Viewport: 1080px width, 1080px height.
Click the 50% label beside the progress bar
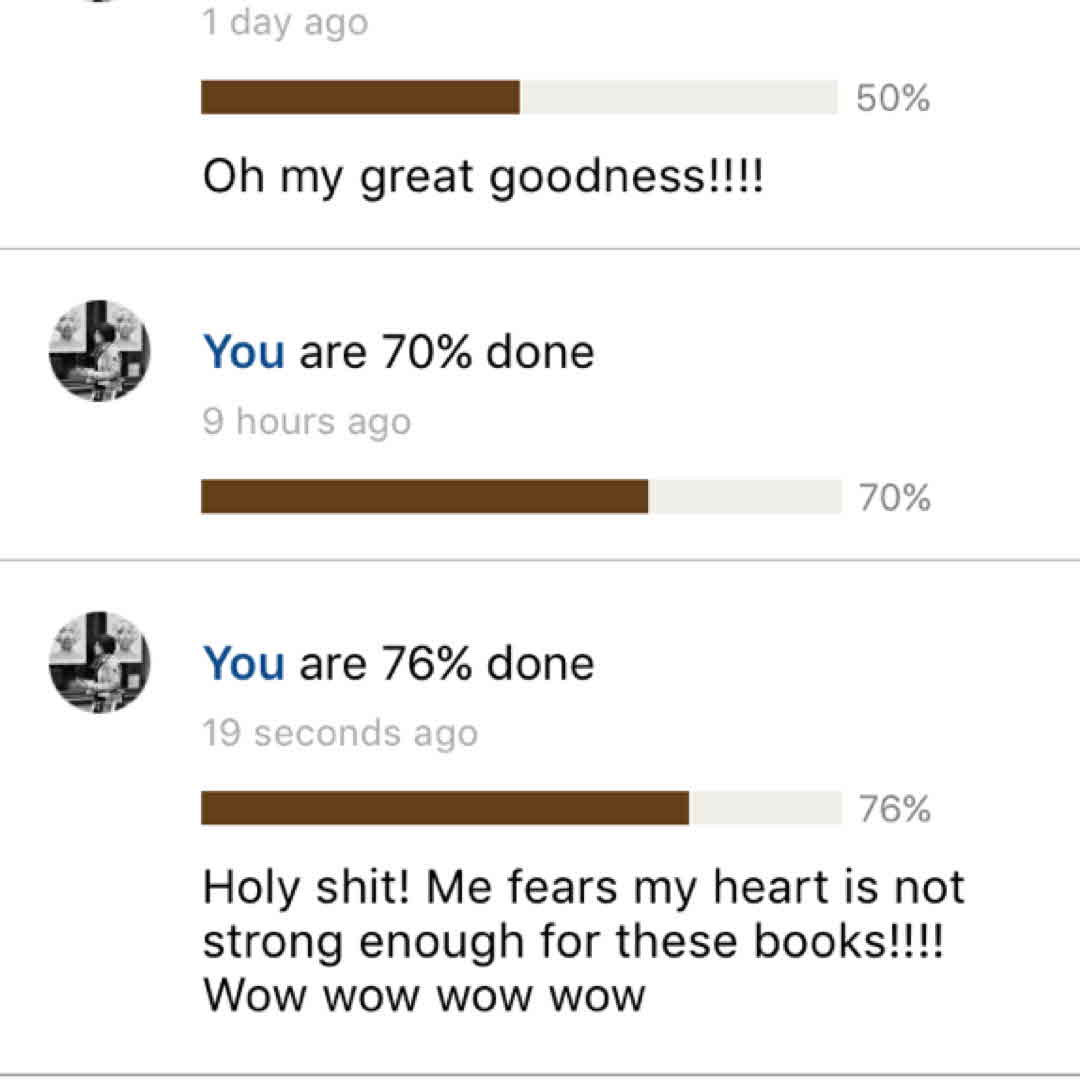click(894, 99)
